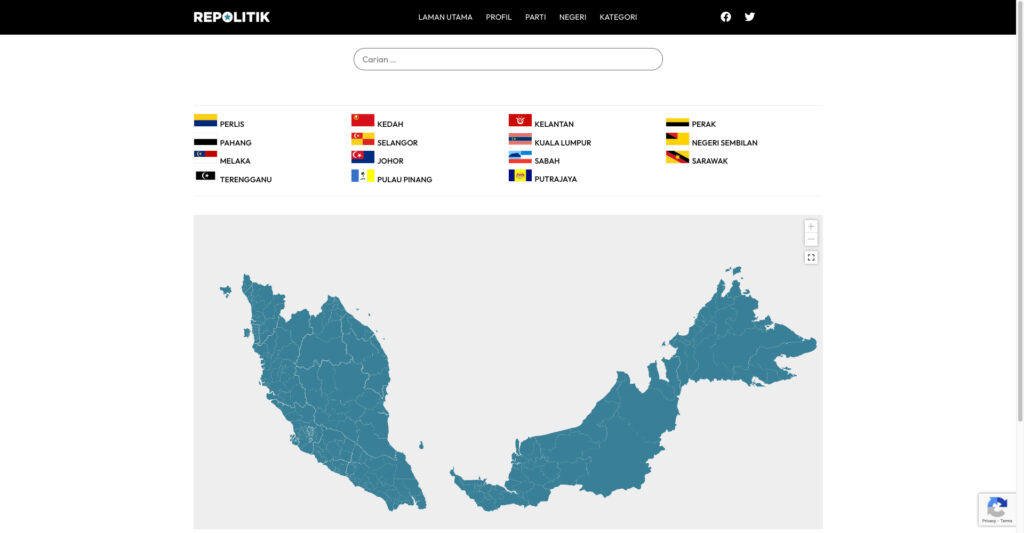The image size is (1024, 533).
Task: Click the Kelantan state flag
Action: 520,121
